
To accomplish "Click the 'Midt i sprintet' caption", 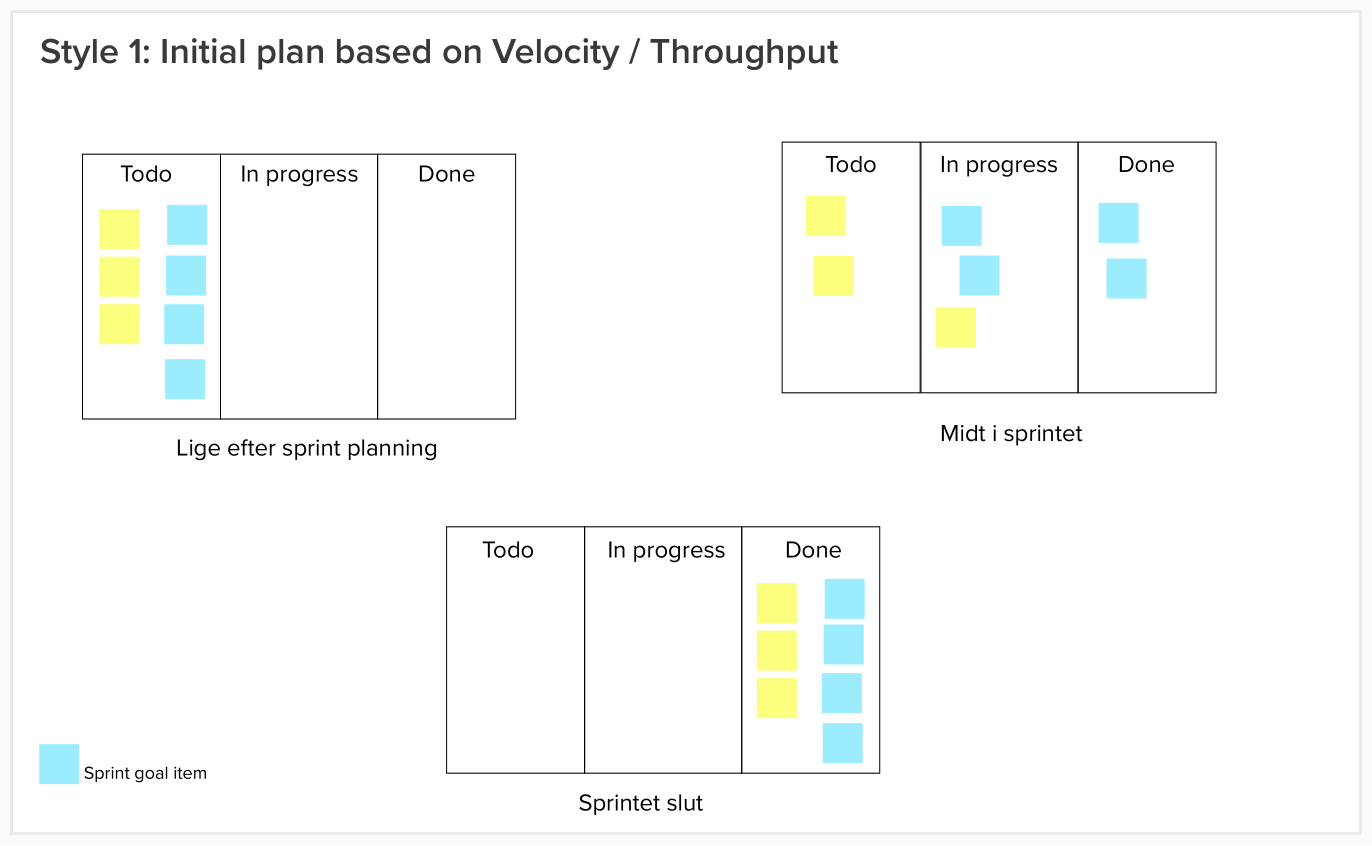I will click(1011, 434).
